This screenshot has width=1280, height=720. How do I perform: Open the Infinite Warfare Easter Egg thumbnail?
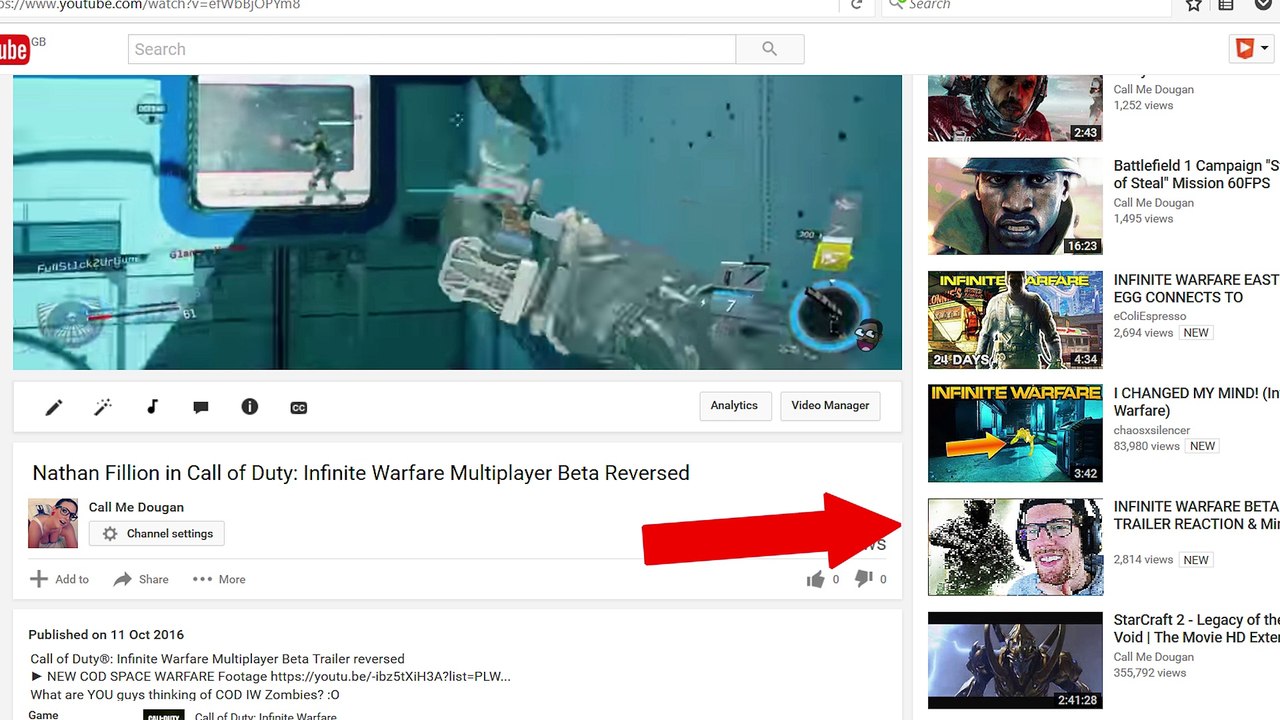click(1015, 320)
